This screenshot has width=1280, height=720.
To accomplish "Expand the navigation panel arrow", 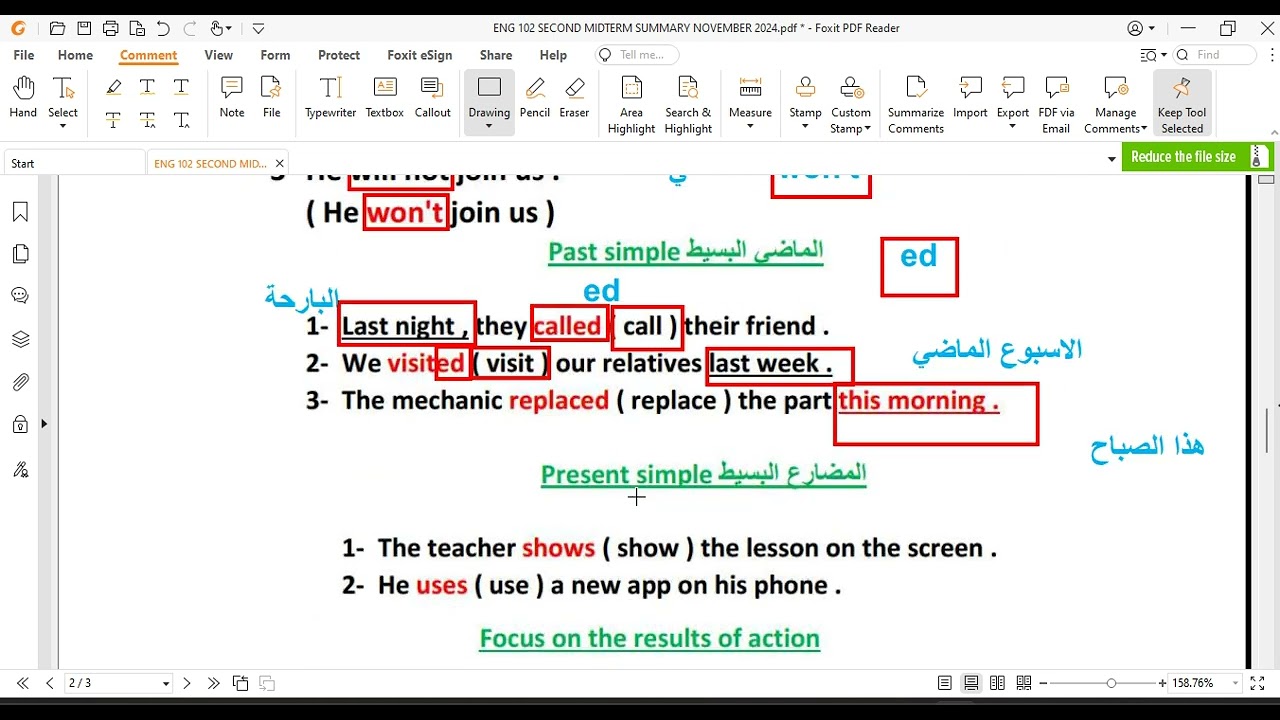I will [44, 424].
